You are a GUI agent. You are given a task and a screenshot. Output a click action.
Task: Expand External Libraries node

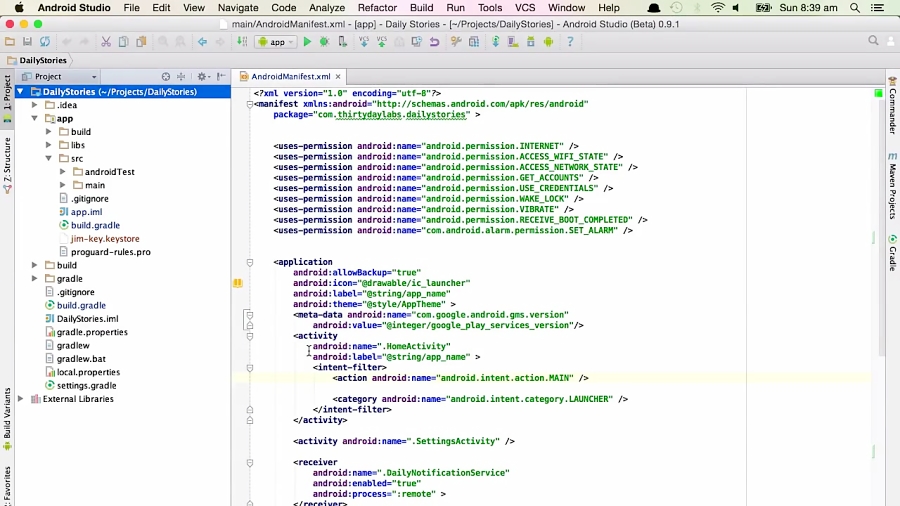pyautogui.click(x=21, y=399)
